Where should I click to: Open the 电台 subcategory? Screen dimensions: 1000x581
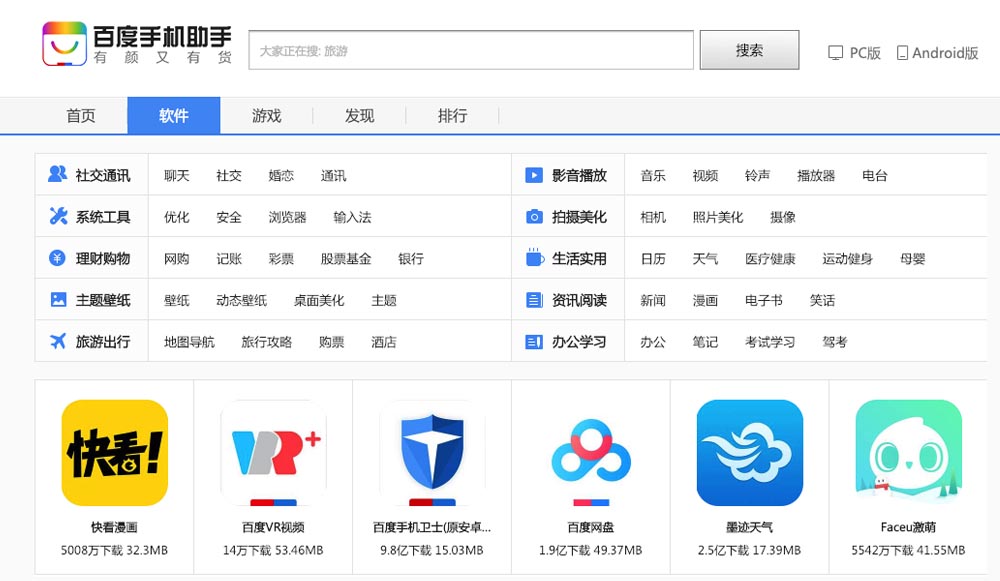(875, 175)
